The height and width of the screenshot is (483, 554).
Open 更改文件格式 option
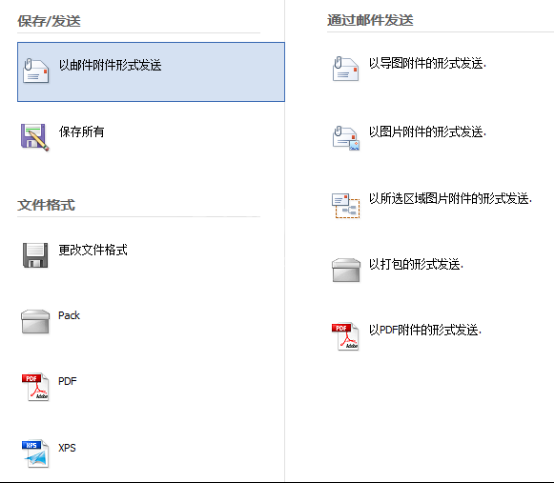click(93, 250)
